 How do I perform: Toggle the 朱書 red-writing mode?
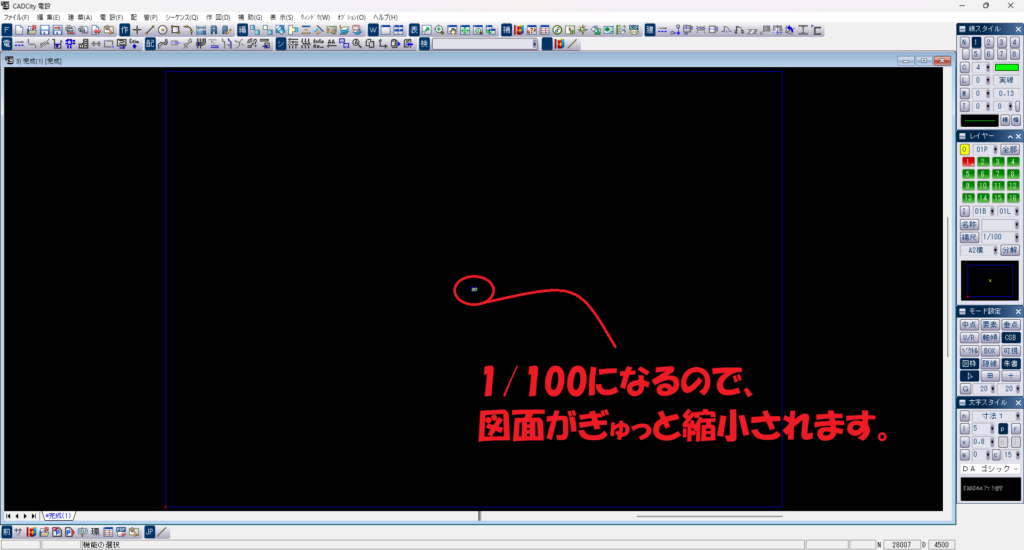tap(1010, 364)
